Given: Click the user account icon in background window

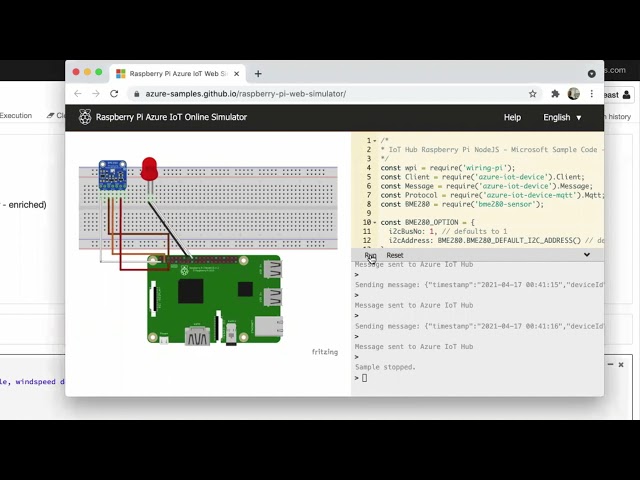Looking at the screenshot, I should coord(627,95).
